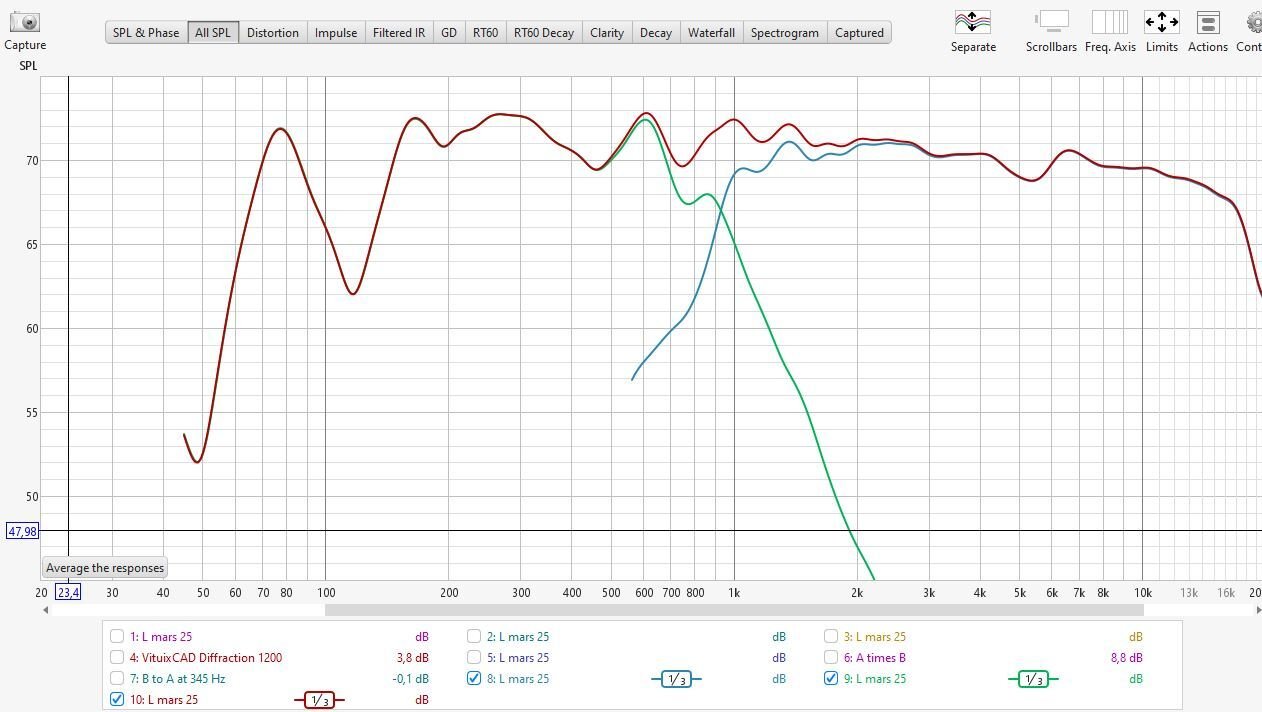Click trace 8 smoothing 1/3 indicator
Screen dimensions: 1262x712
tap(676, 679)
